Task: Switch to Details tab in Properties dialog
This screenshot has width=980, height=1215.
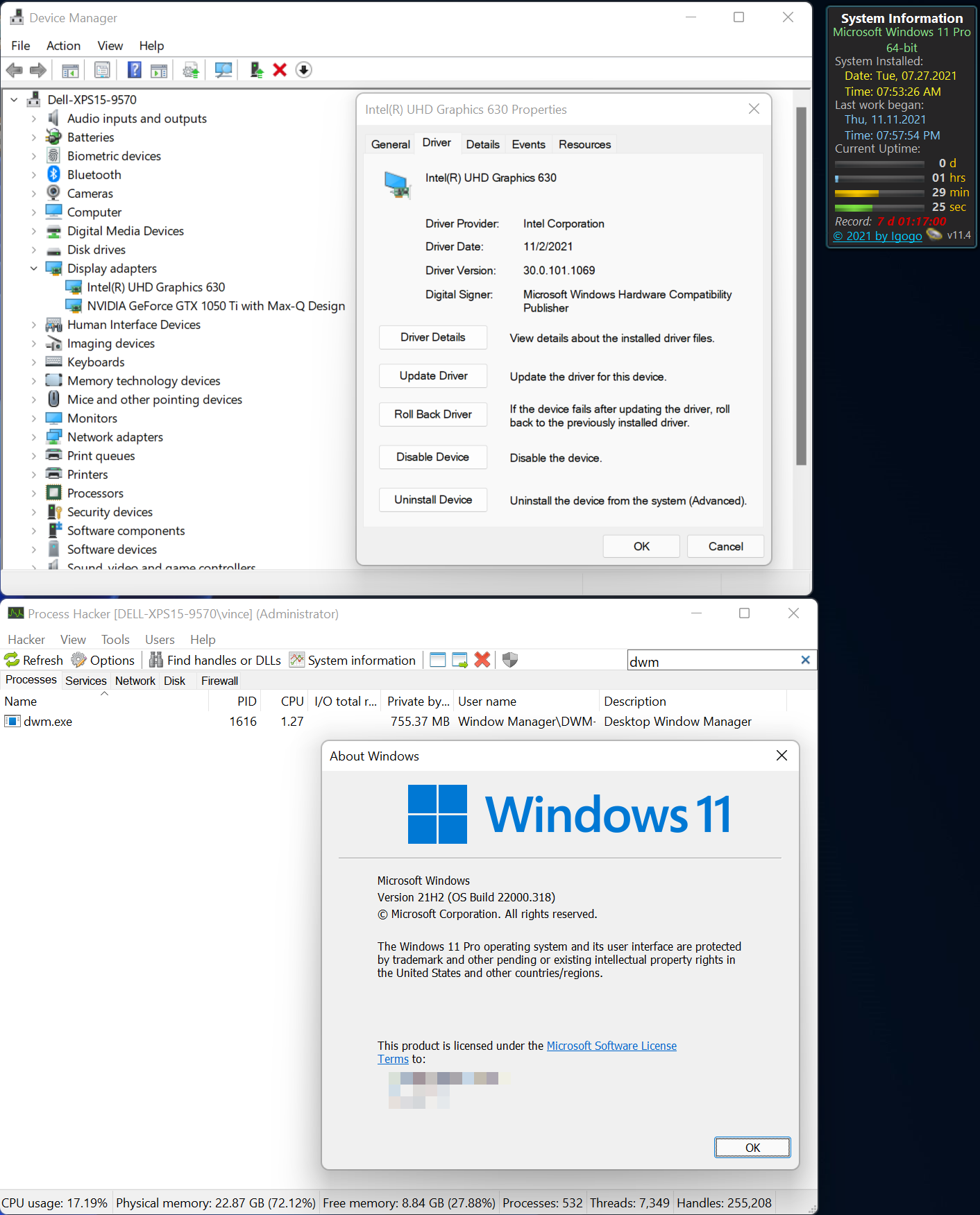Action: tap(483, 144)
